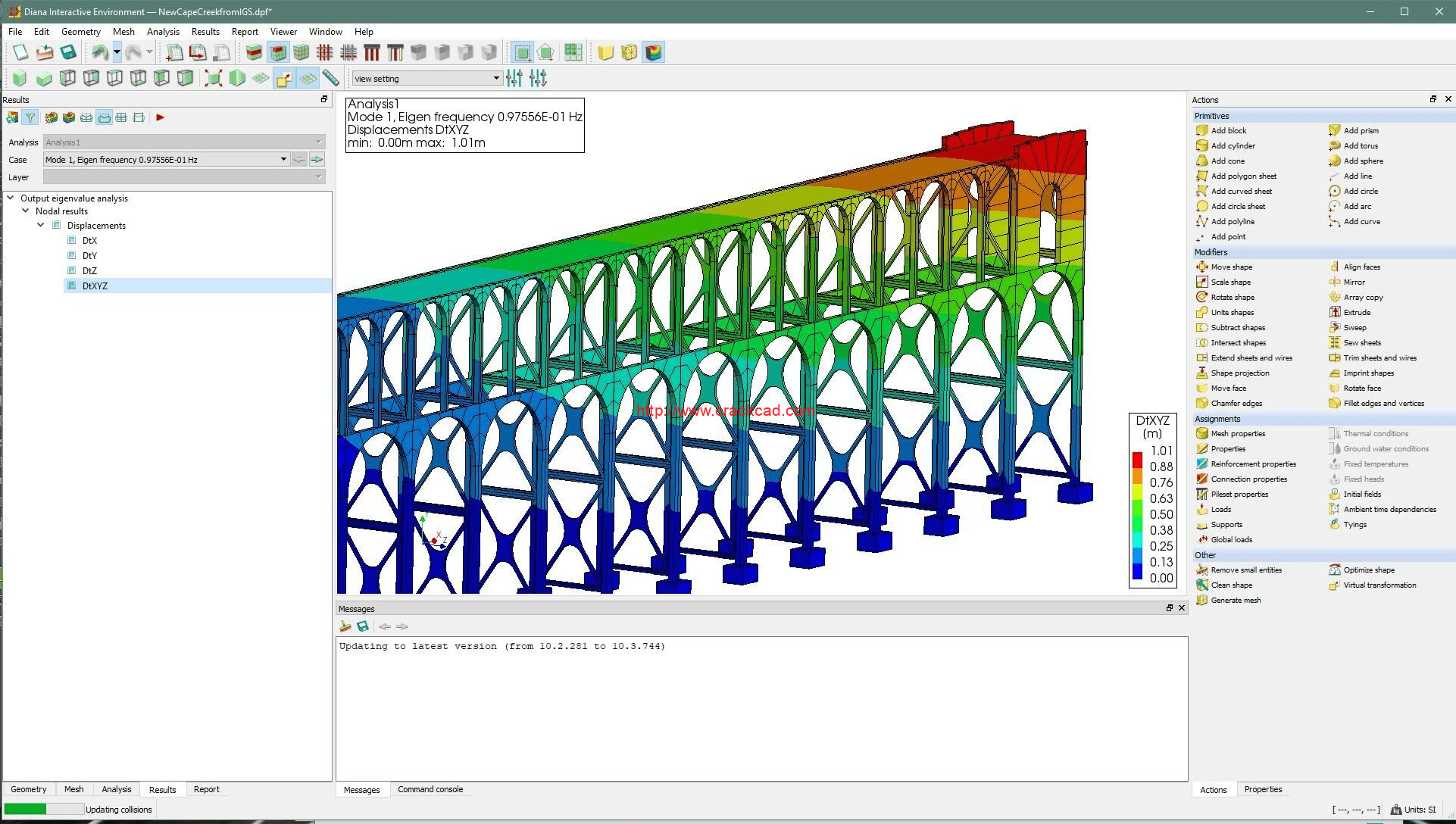This screenshot has width=1456, height=824.
Task: Click the Extrude icon
Action: point(1335,312)
